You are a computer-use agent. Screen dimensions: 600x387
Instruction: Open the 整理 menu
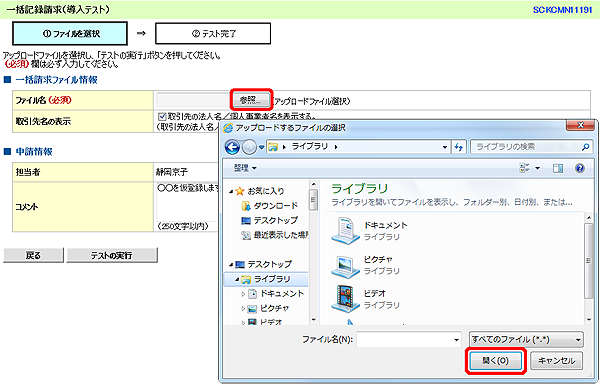point(245,168)
